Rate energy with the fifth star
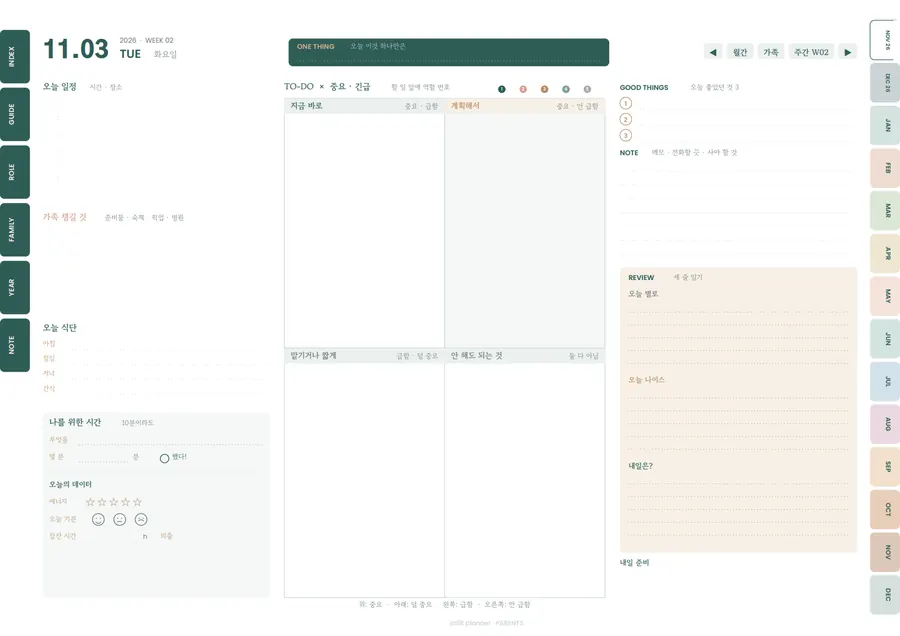The height and width of the screenshot is (636, 900). (137, 502)
